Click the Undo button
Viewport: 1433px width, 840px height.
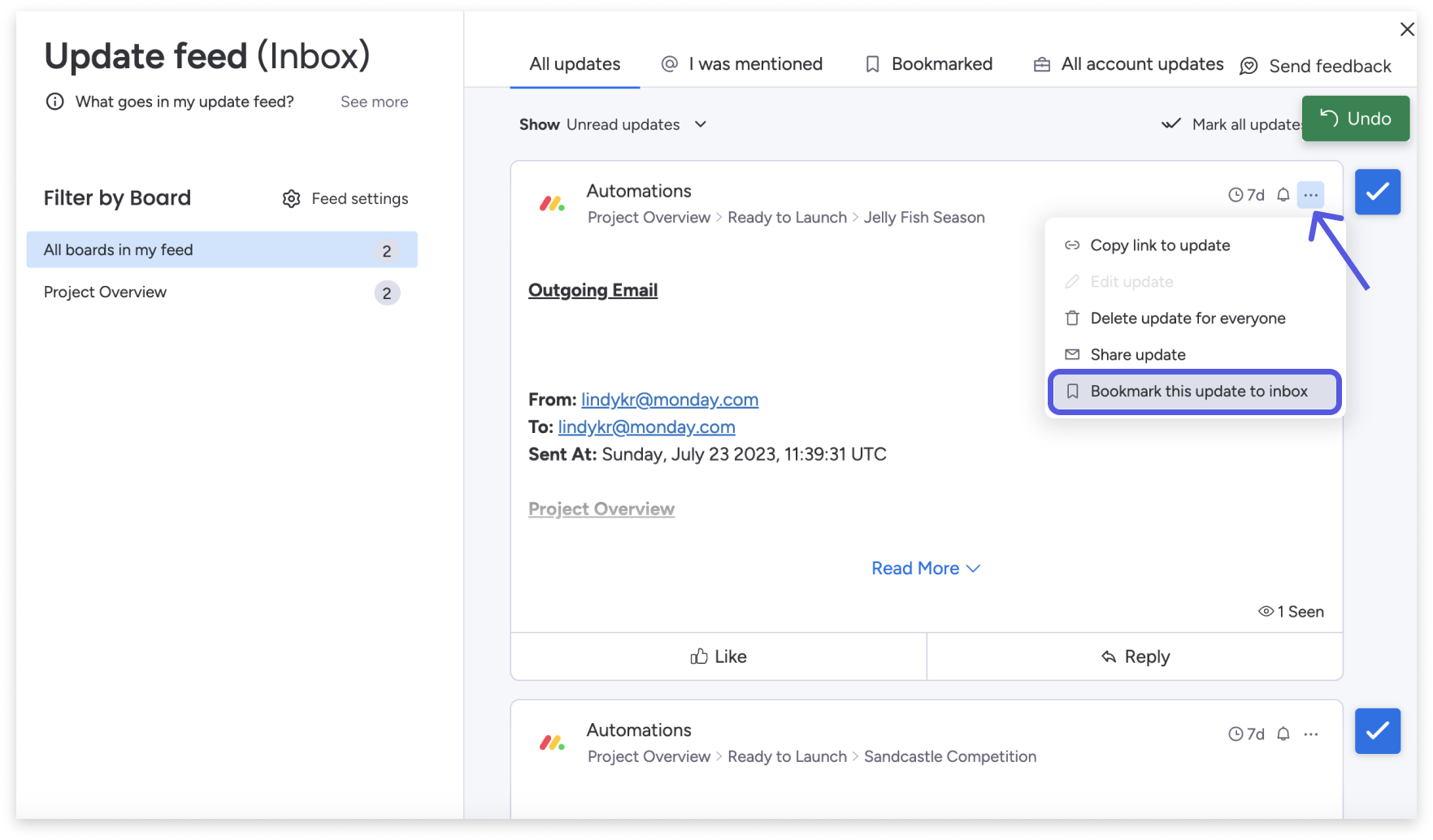coord(1355,119)
